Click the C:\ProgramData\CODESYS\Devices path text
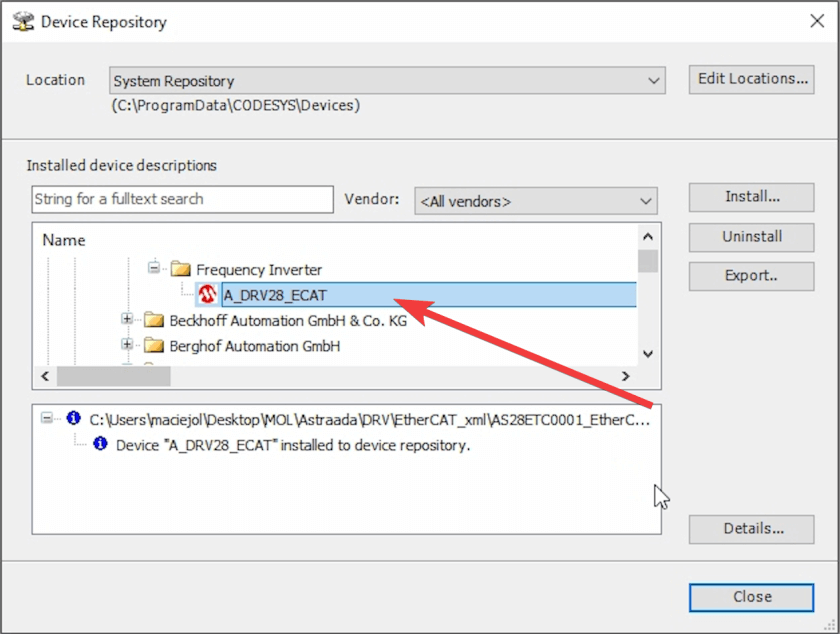The height and width of the screenshot is (634, 840). tap(236, 105)
